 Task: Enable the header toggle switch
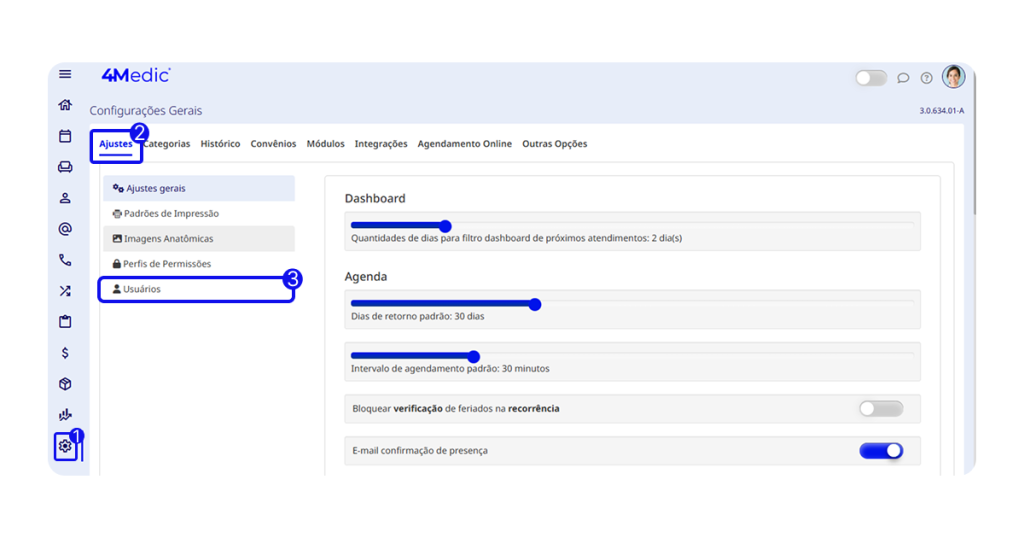click(x=870, y=78)
